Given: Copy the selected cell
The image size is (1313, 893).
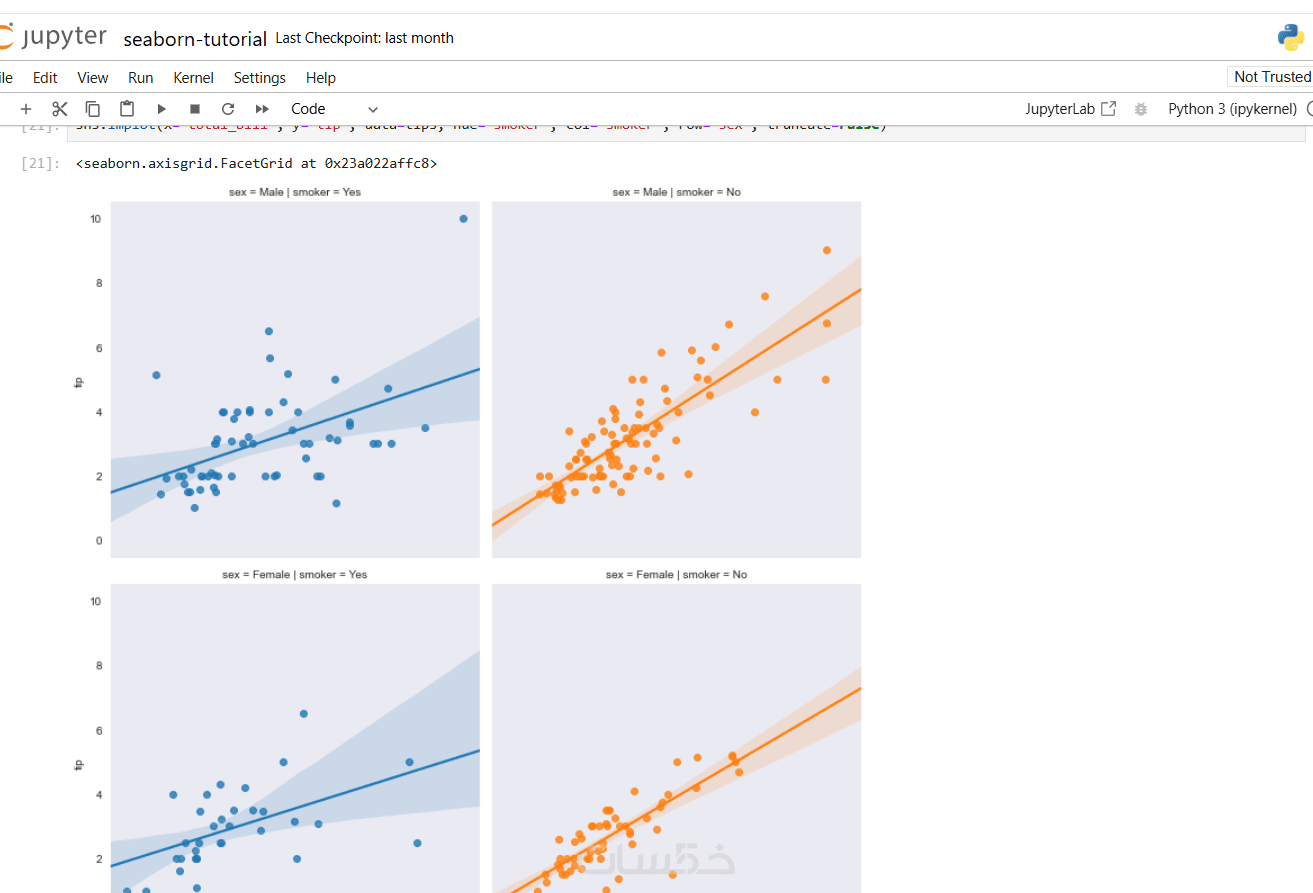Looking at the screenshot, I should pos(93,109).
